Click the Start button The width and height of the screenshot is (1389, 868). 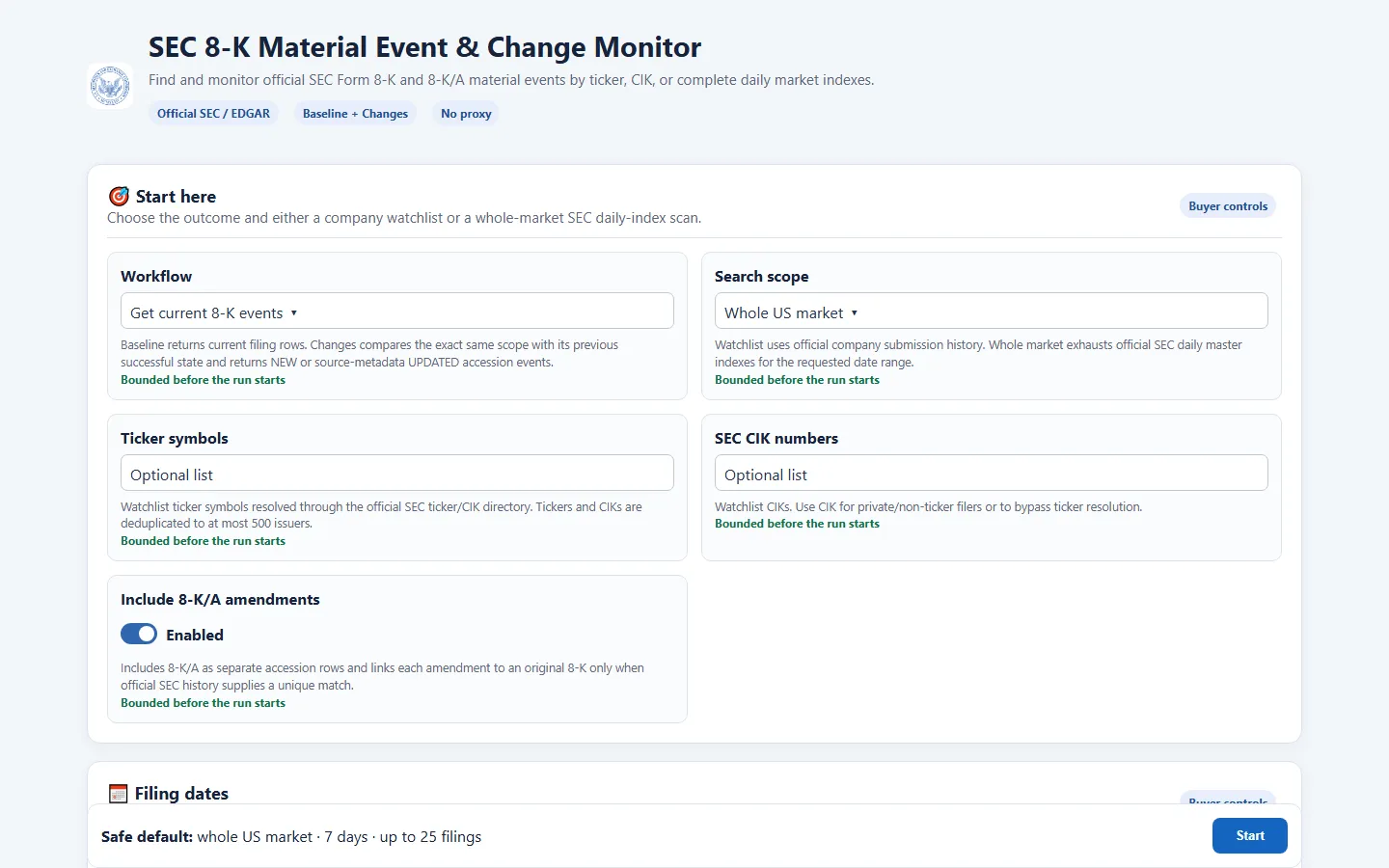[1250, 835]
